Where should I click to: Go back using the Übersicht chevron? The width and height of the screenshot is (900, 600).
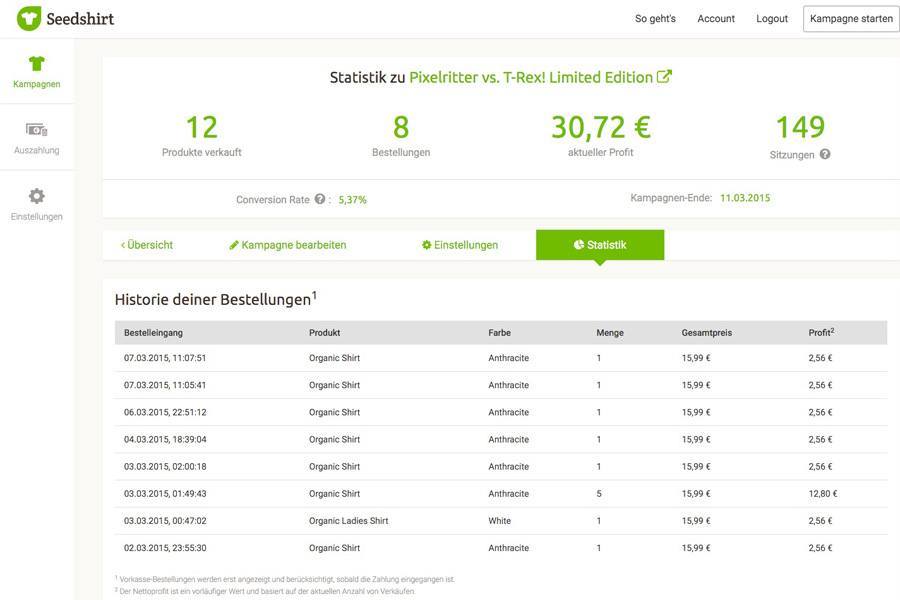tap(123, 245)
